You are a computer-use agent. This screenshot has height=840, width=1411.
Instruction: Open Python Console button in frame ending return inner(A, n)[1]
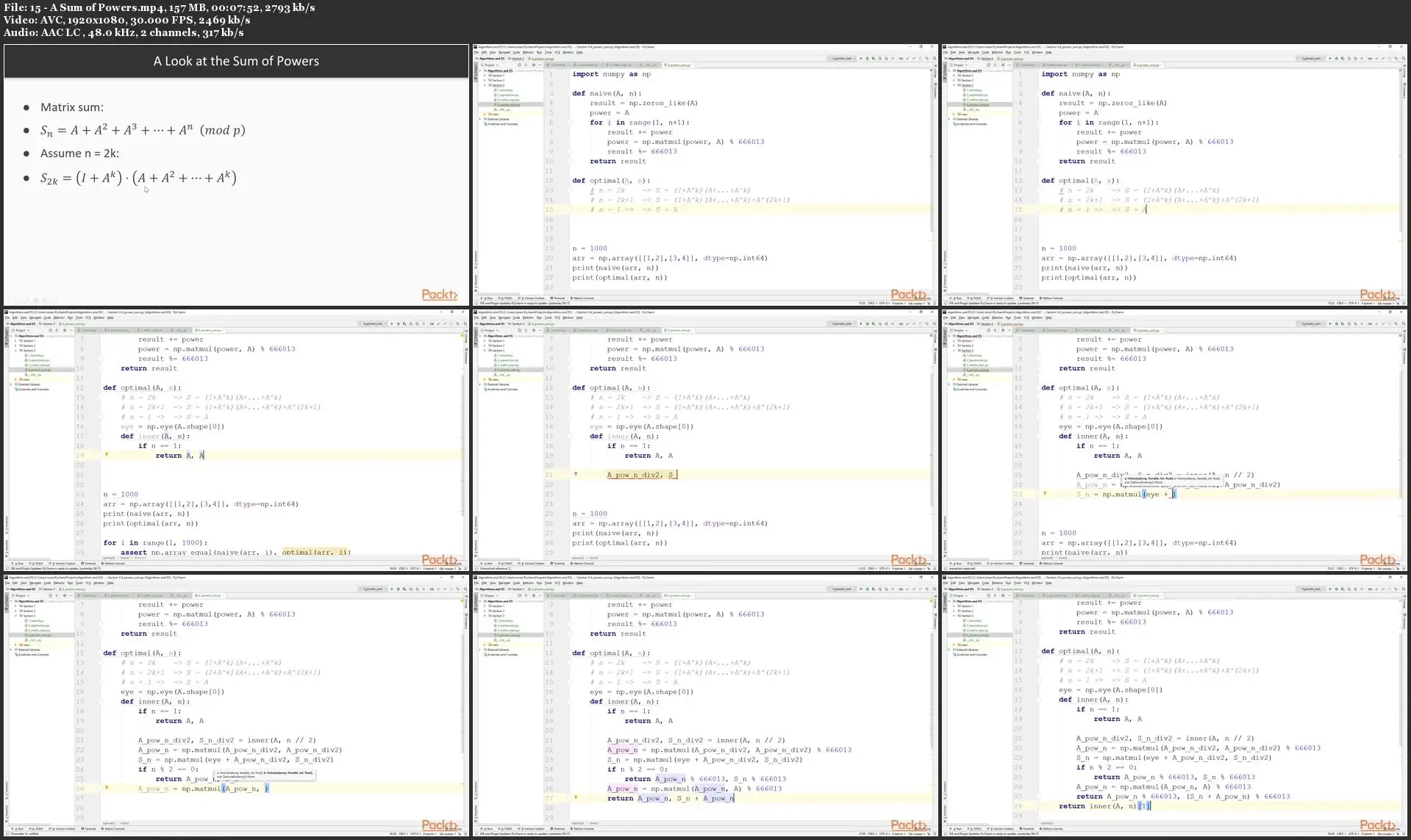[1052, 829]
